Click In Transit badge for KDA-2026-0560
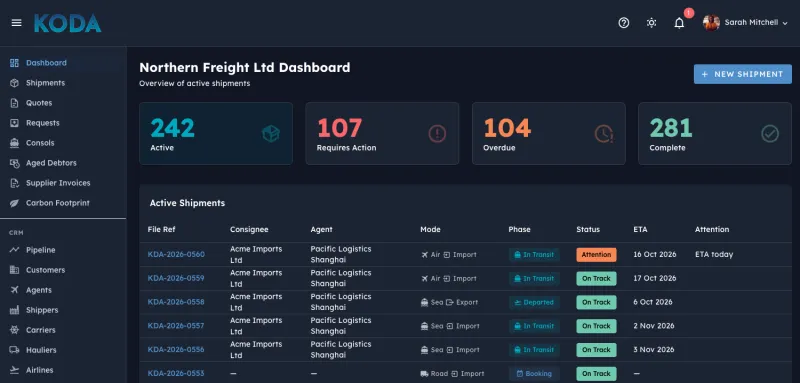The width and height of the screenshot is (800, 383). (534, 254)
